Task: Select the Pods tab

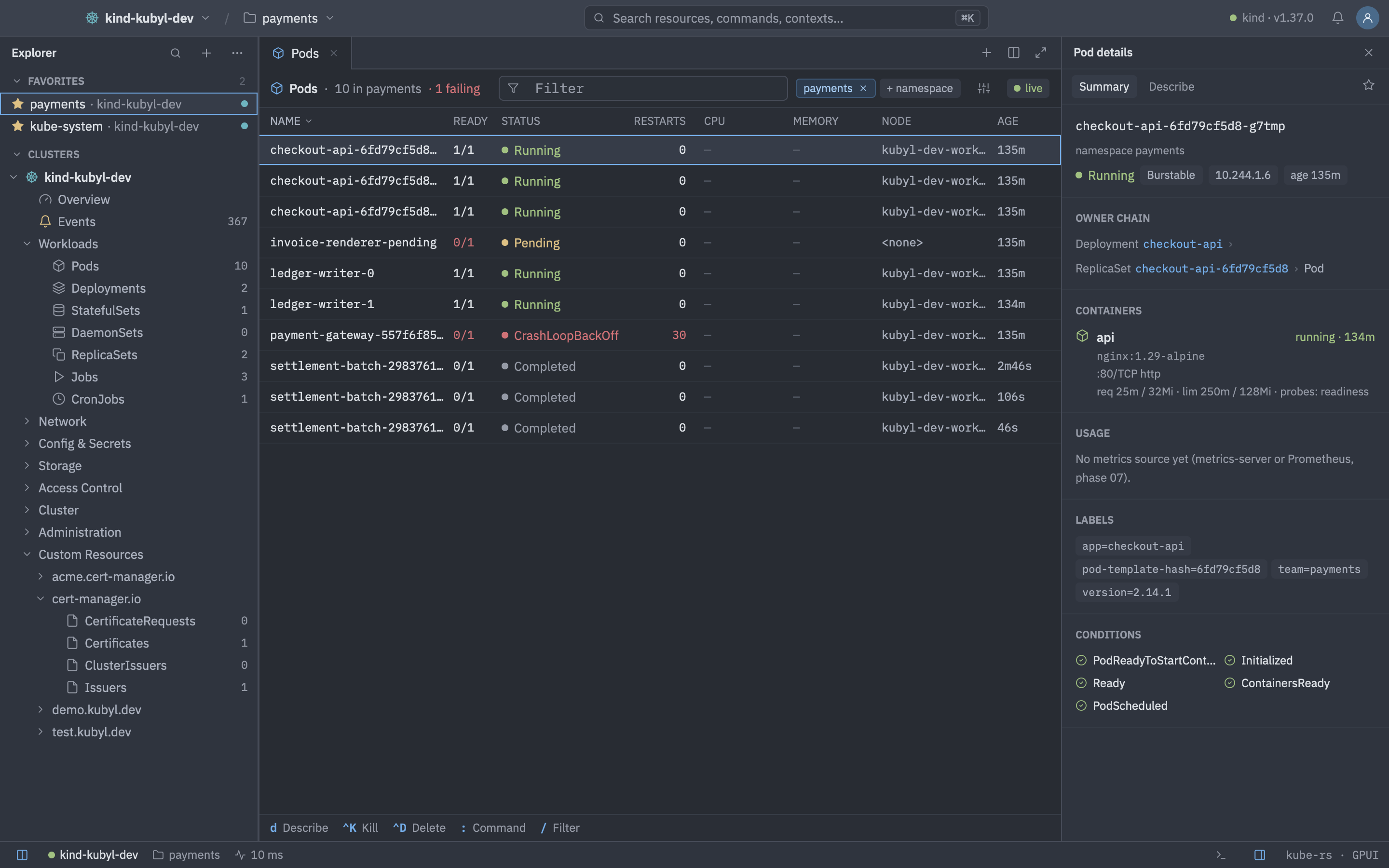Action: coord(305,54)
